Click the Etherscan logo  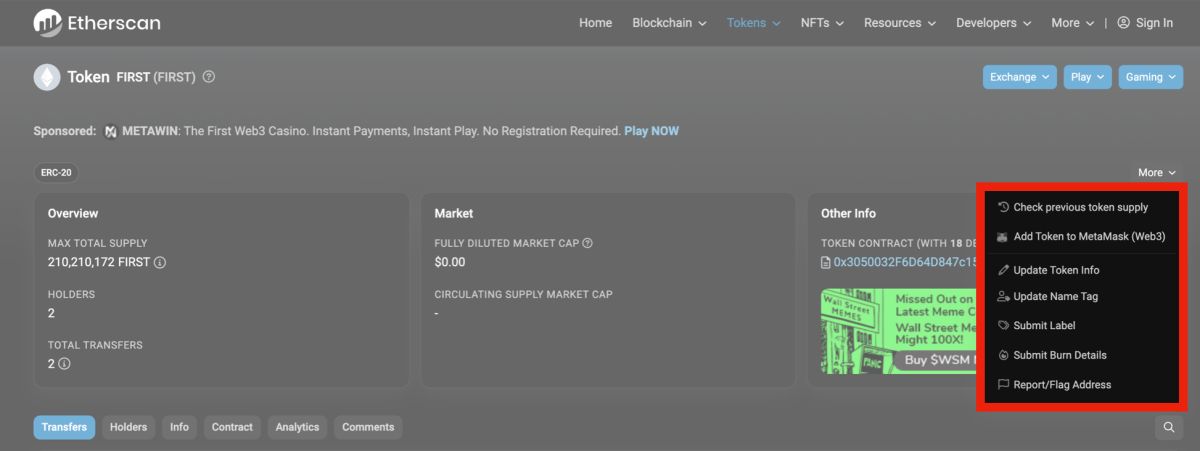click(96, 22)
